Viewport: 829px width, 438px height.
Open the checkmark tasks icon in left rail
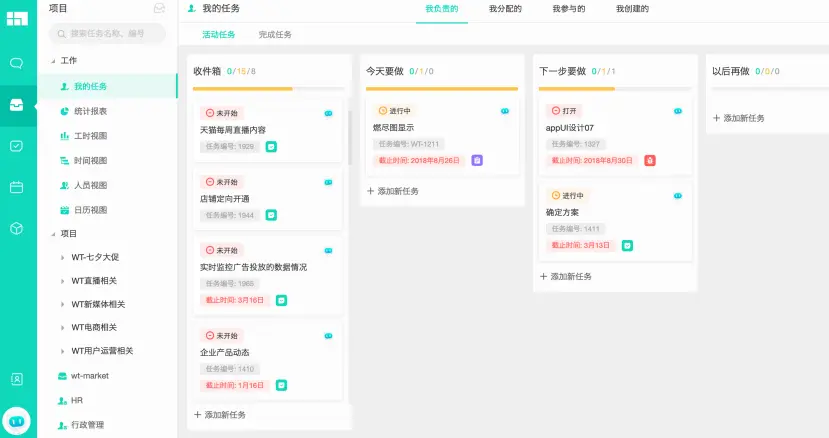pyautogui.click(x=16, y=146)
